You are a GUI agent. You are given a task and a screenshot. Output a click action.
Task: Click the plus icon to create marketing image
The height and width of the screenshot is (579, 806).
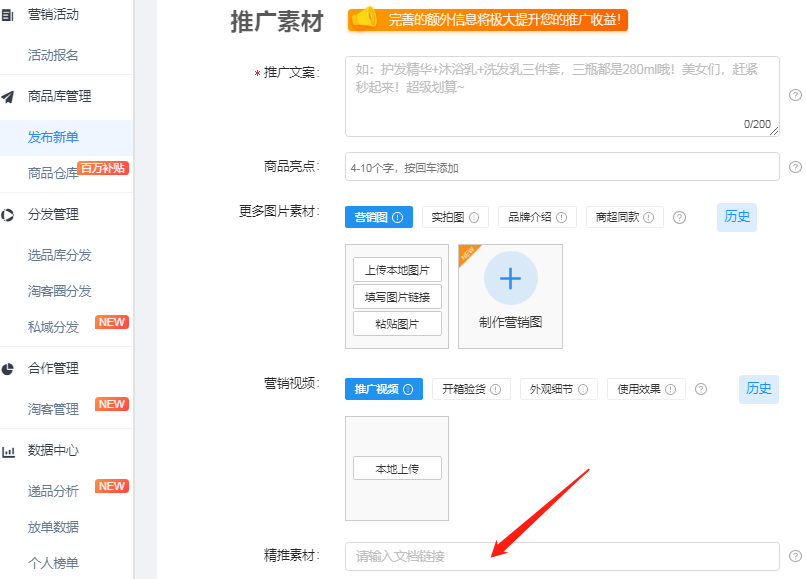tap(510, 278)
